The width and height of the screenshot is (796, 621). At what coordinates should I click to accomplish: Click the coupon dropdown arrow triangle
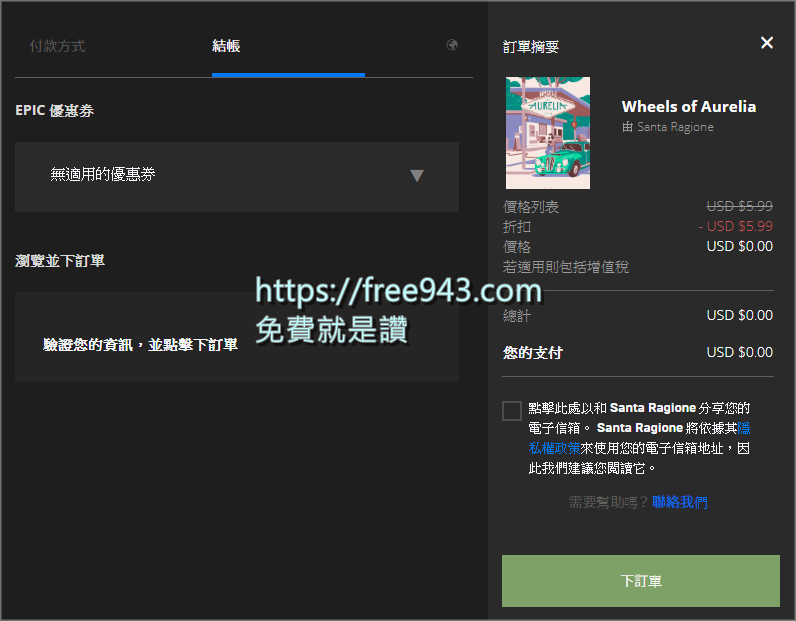coord(417,176)
